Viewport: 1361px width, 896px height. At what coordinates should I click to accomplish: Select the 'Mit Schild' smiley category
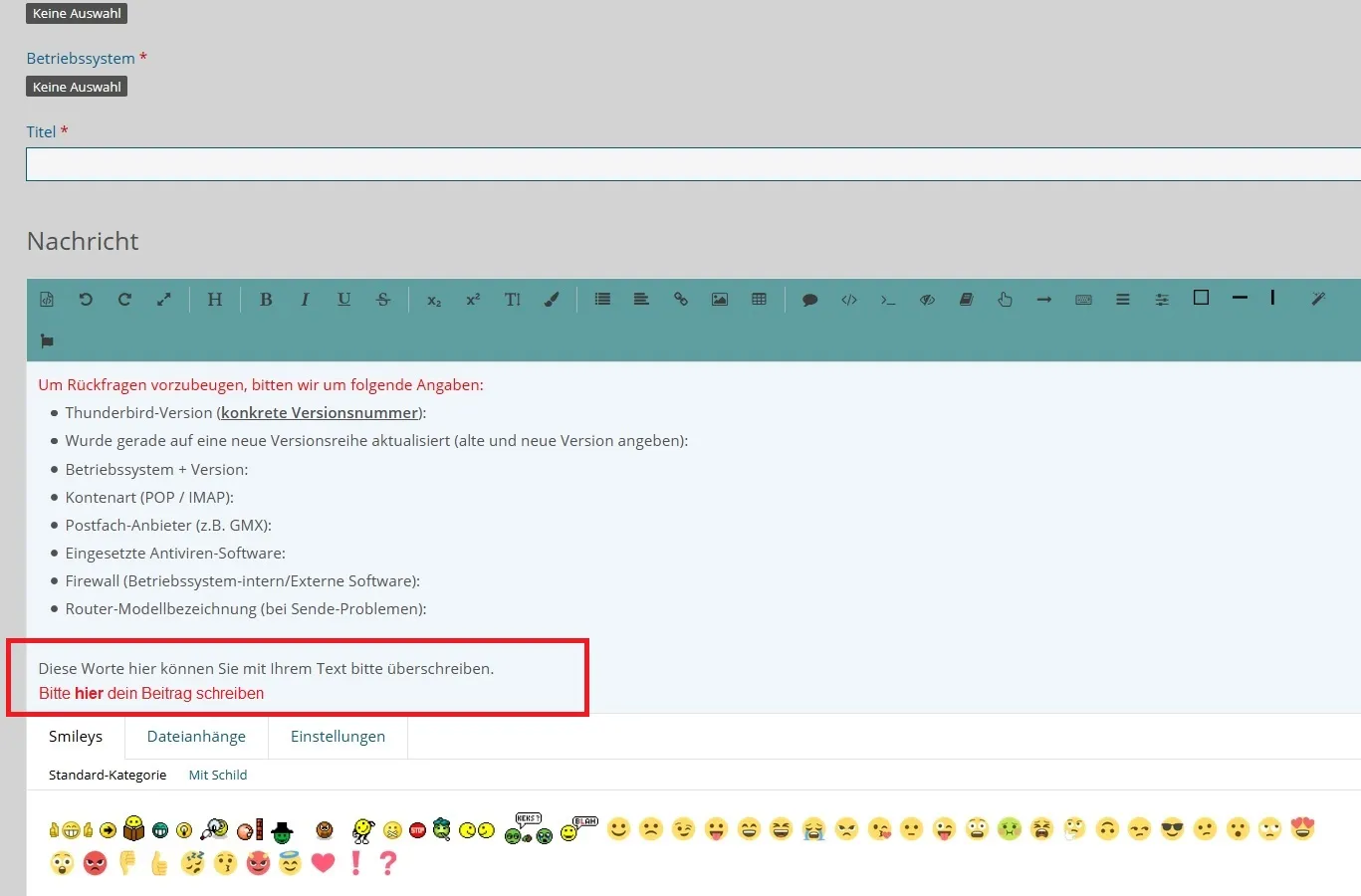click(x=218, y=775)
